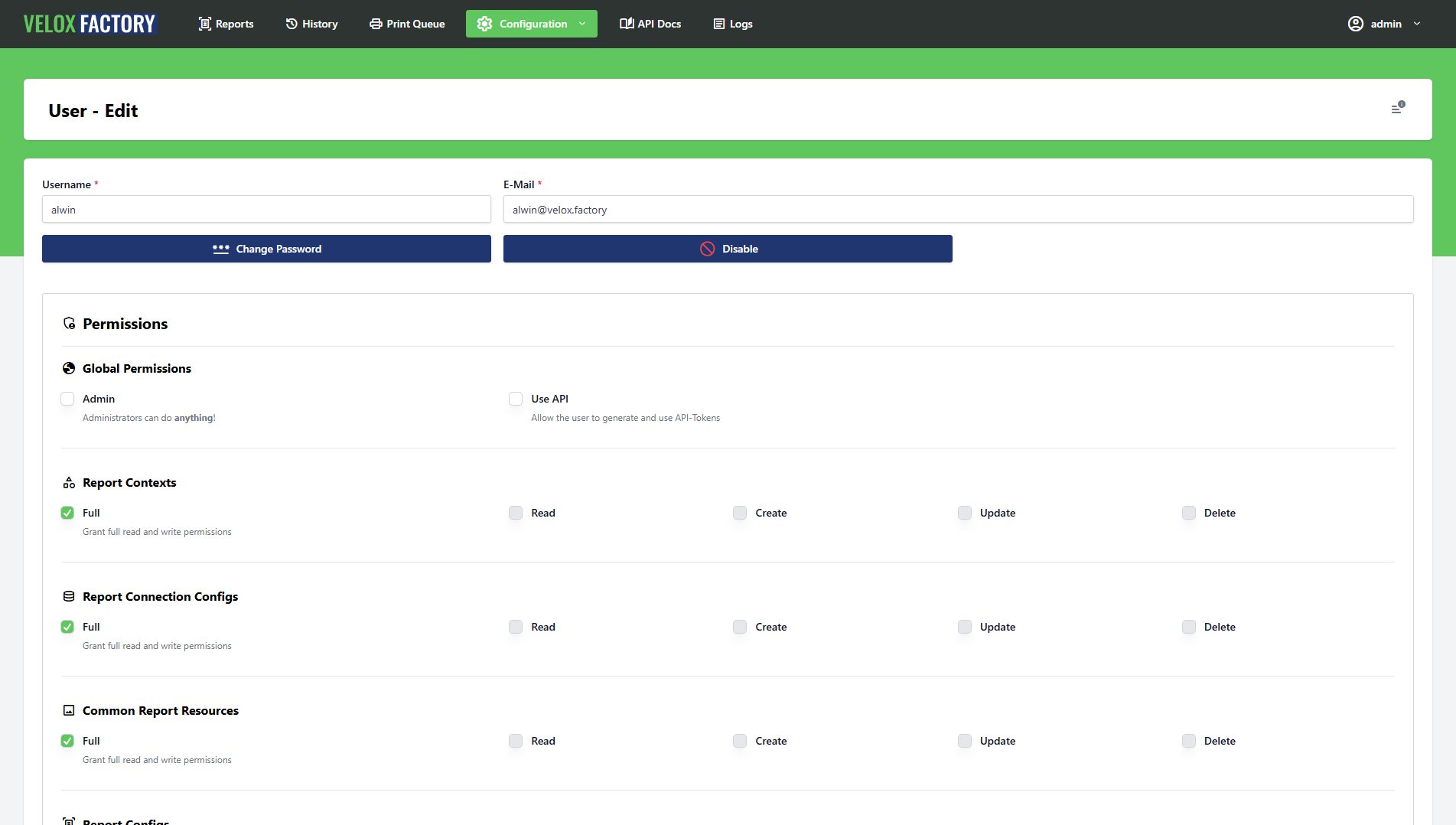This screenshot has width=1456, height=825.
Task: Uncheck Full under Report Connection Configs
Action: coord(67,627)
